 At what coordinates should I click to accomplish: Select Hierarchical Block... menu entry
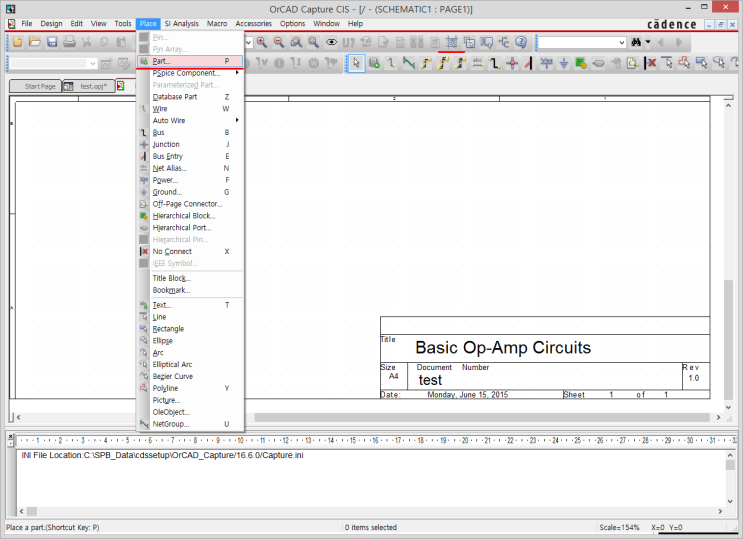[x=190, y=216]
